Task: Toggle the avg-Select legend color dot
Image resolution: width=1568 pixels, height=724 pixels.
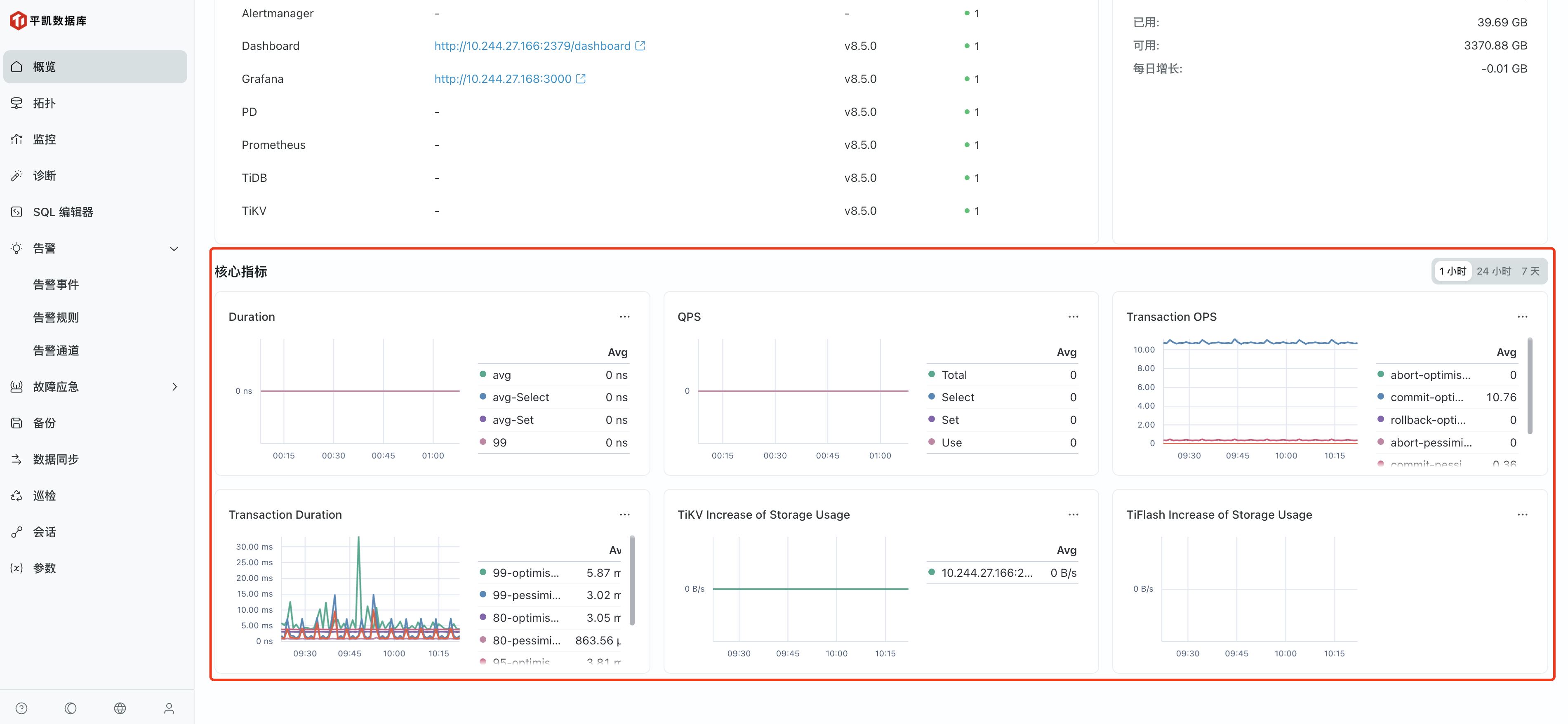Action: click(x=483, y=397)
